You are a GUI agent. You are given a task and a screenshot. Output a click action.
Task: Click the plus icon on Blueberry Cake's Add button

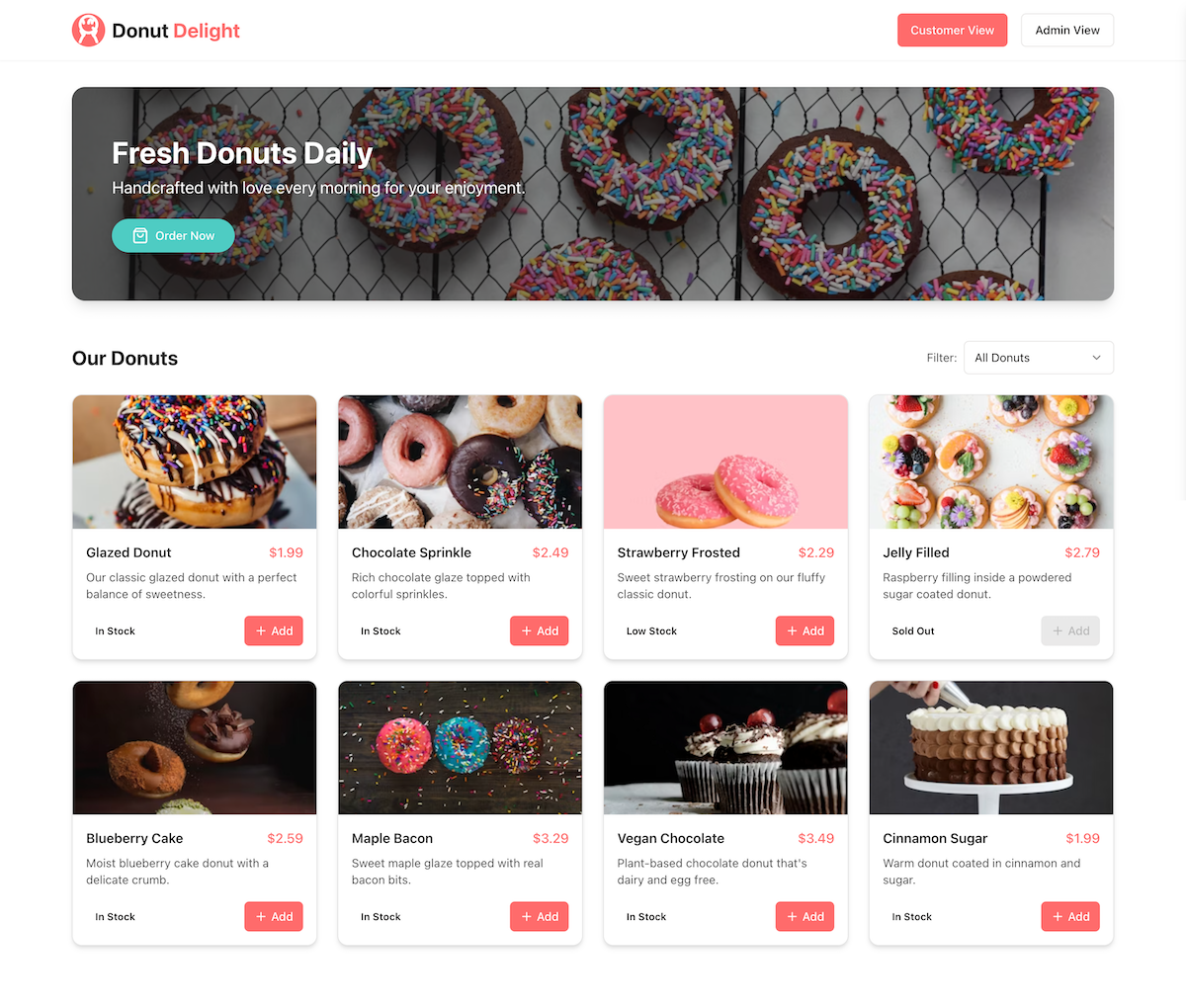tap(261, 916)
